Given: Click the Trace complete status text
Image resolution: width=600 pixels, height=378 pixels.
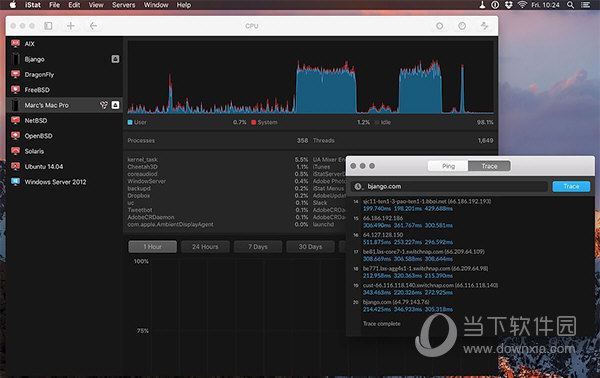Looking at the screenshot, I should click(x=382, y=324).
